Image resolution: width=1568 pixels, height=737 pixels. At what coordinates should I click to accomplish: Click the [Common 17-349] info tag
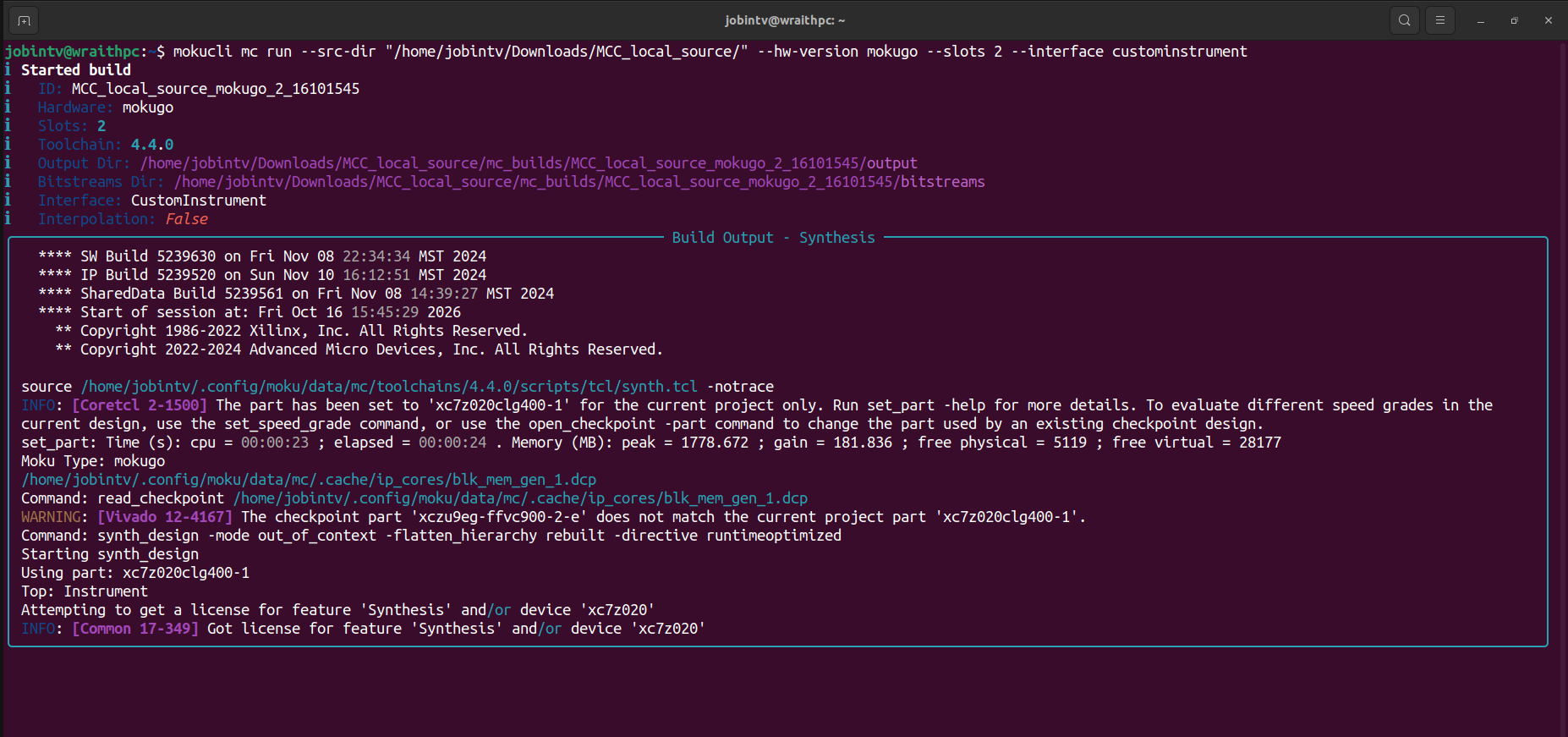click(135, 629)
